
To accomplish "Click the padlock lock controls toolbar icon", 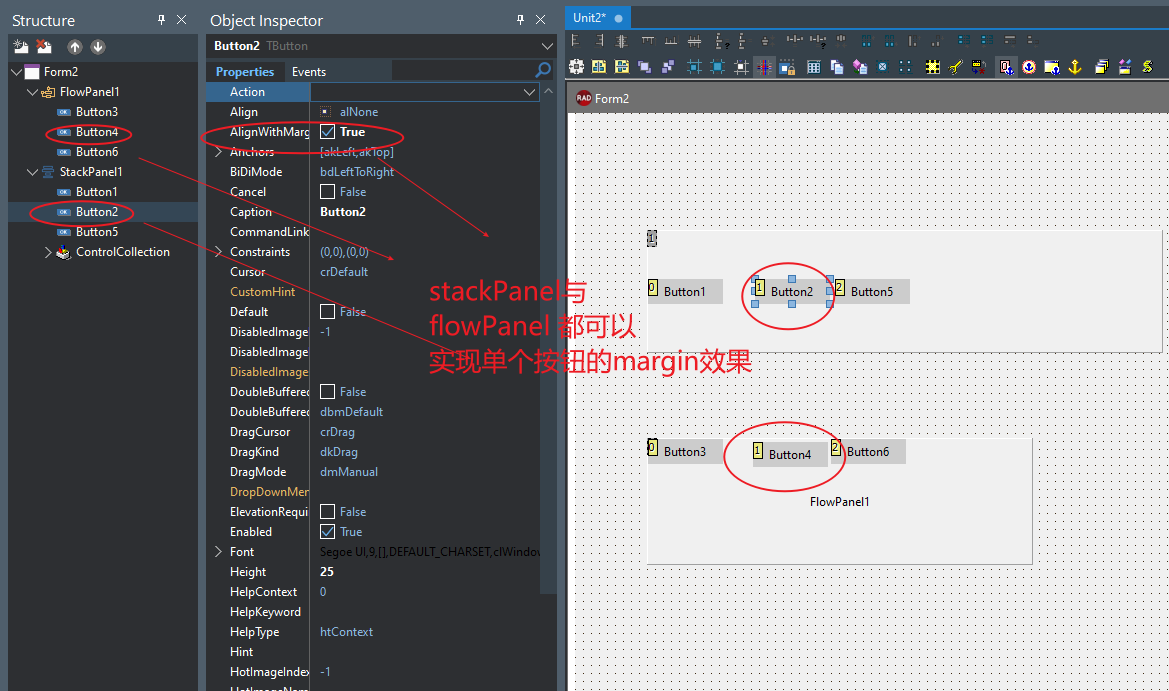I will 788,67.
